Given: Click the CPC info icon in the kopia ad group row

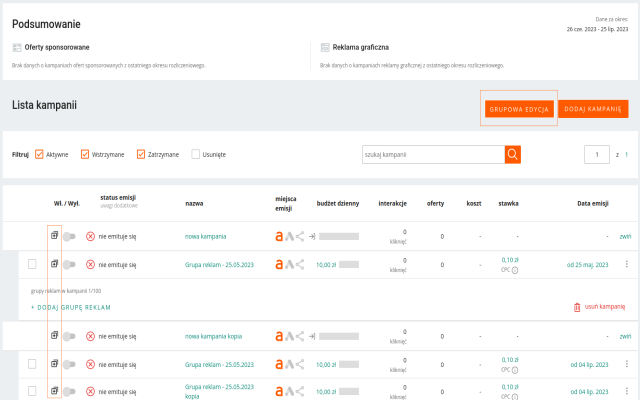Looking at the screenshot, I should click(515, 397).
